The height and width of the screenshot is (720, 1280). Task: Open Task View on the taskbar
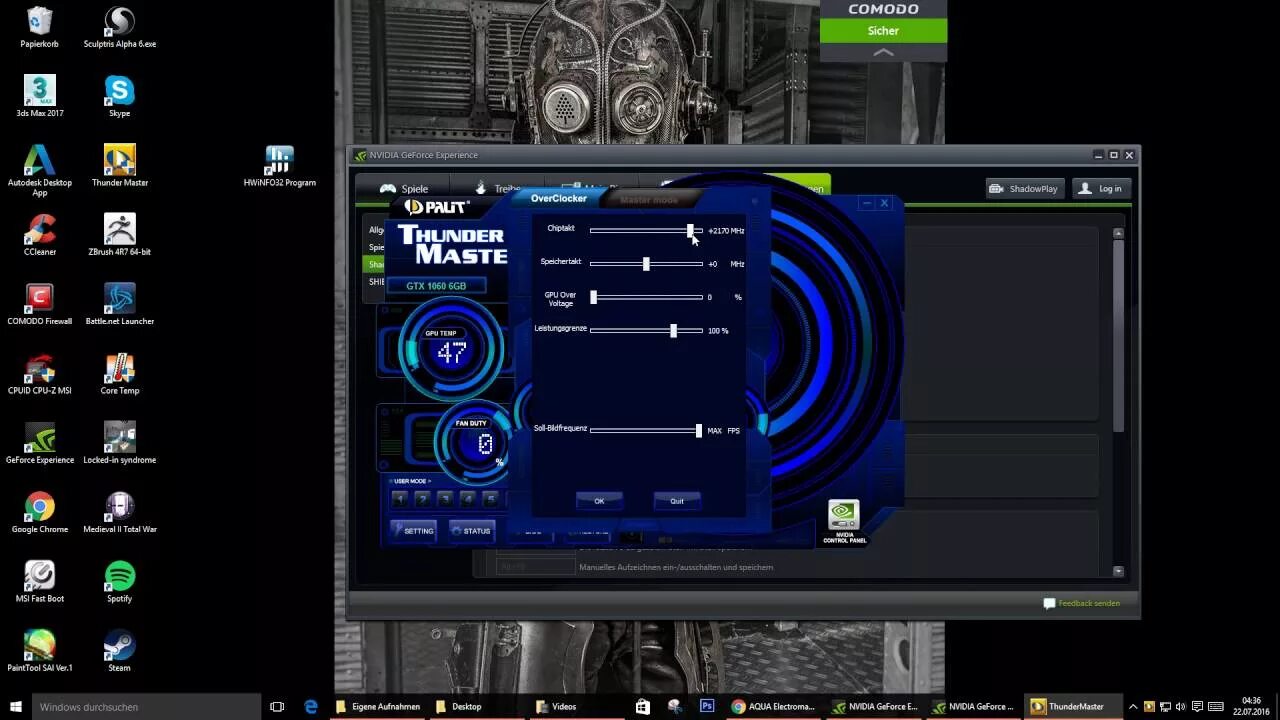pyautogui.click(x=278, y=706)
